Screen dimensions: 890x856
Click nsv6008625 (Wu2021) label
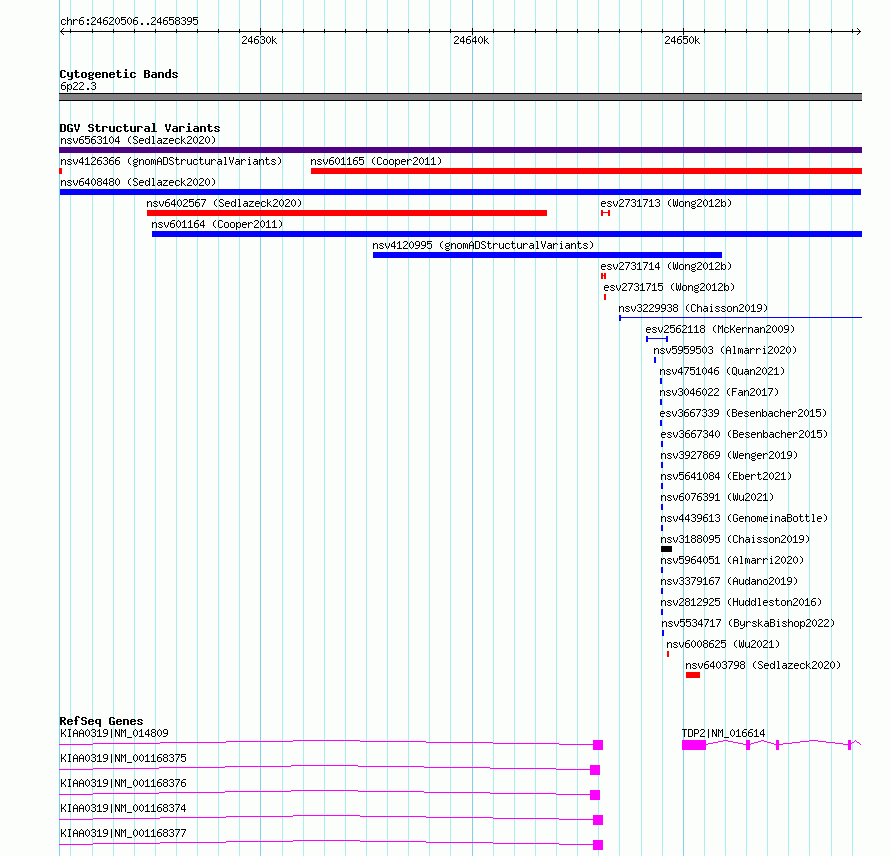(x=723, y=644)
